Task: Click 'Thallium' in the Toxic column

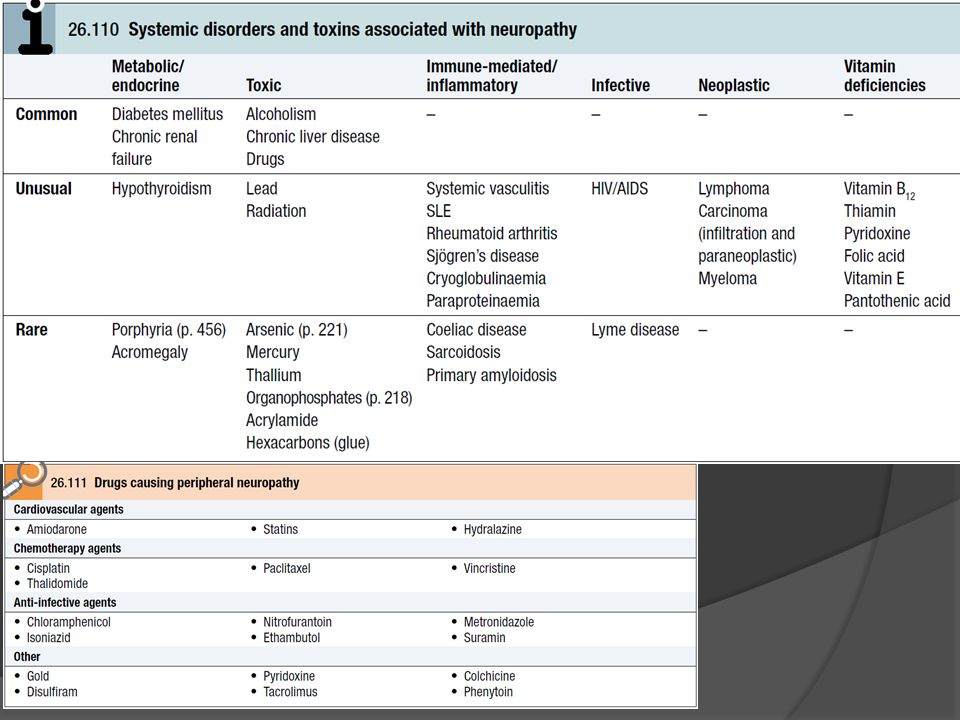Action: pyautogui.click(x=274, y=375)
